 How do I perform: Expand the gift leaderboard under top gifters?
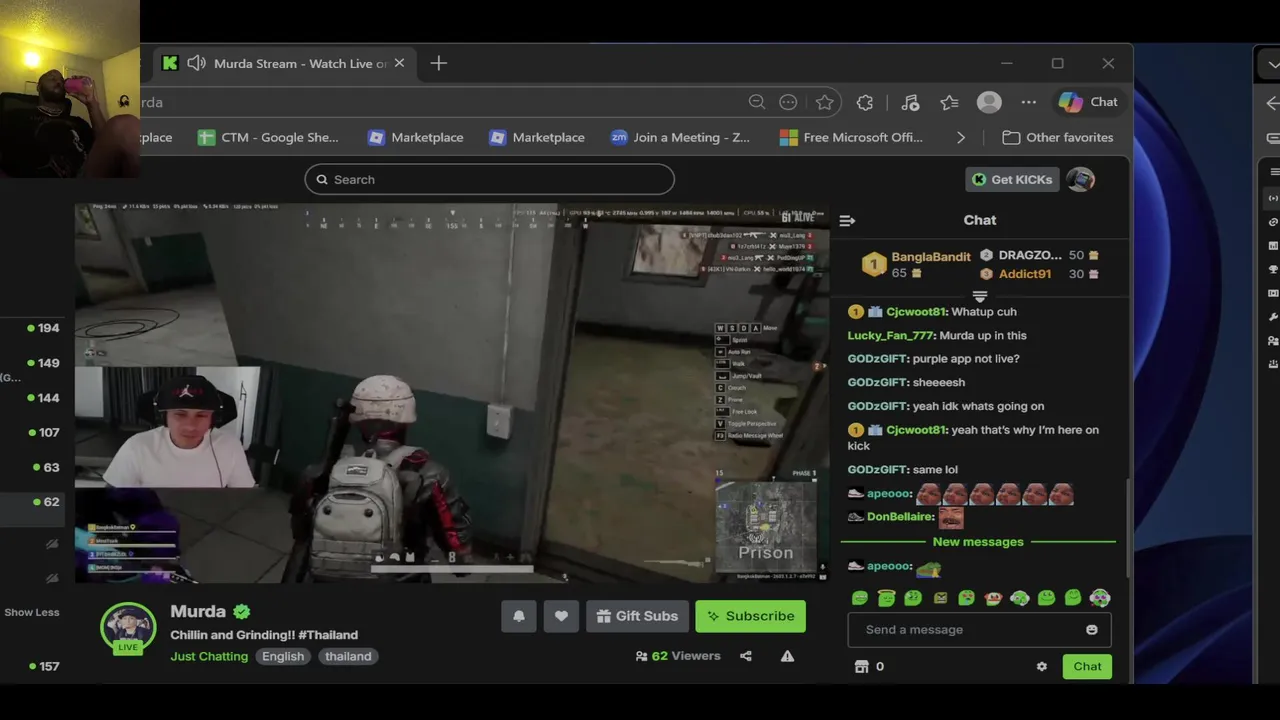pos(980,297)
